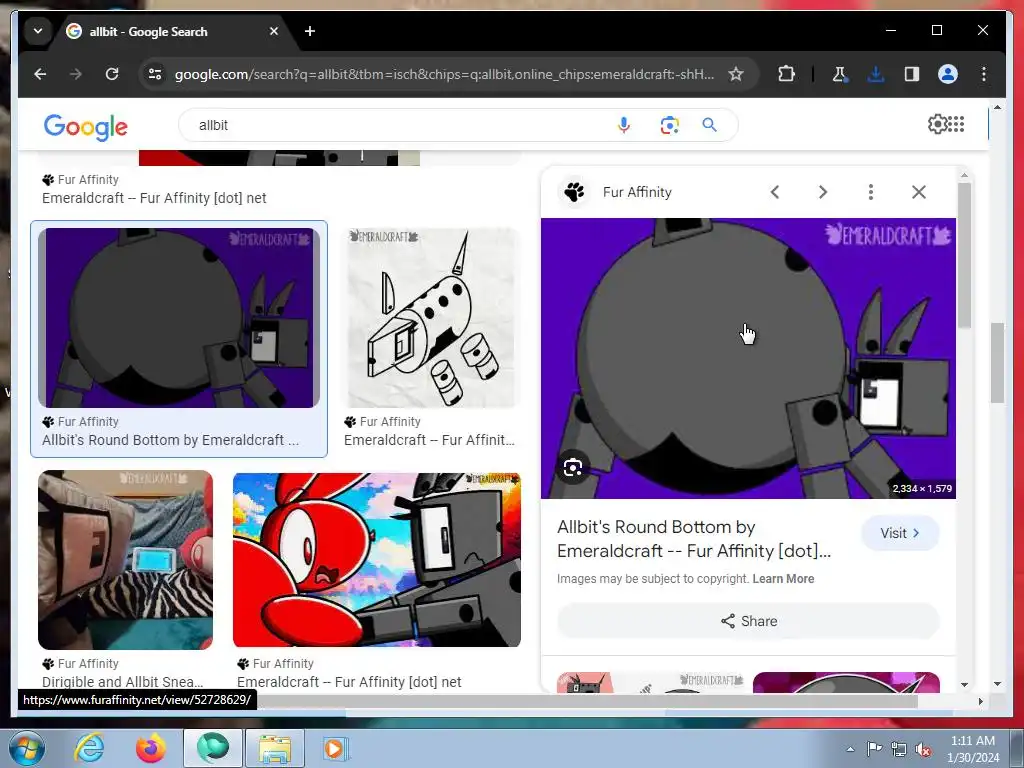The width and height of the screenshot is (1024, 768).
Task: Click the muted volume tray icon
Action: [923, 749]
